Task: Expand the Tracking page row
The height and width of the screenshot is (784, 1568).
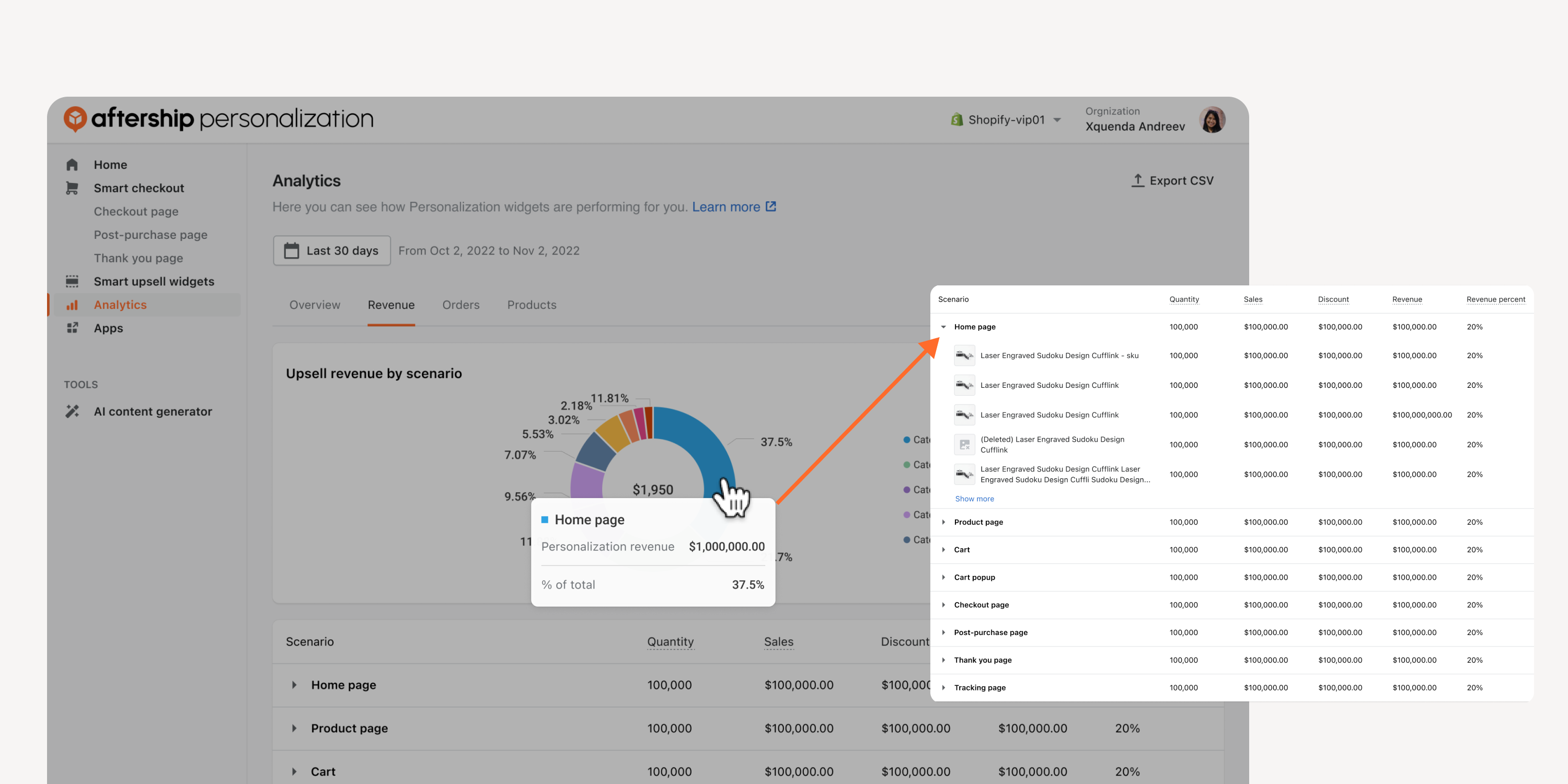Action: (943, 688)
